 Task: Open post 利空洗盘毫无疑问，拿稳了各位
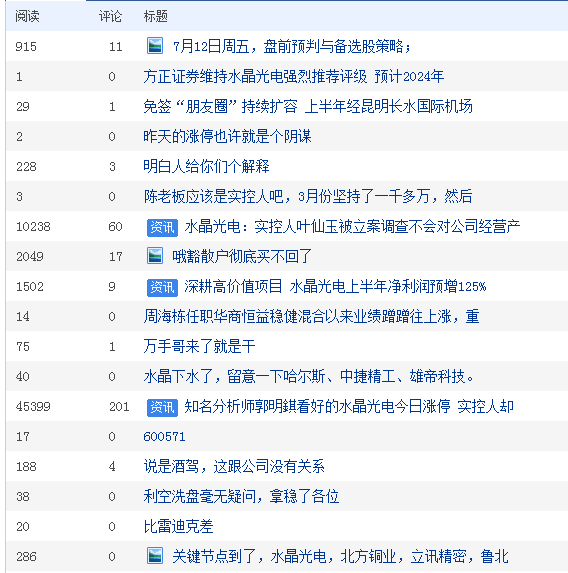click(x=241, y=497)
